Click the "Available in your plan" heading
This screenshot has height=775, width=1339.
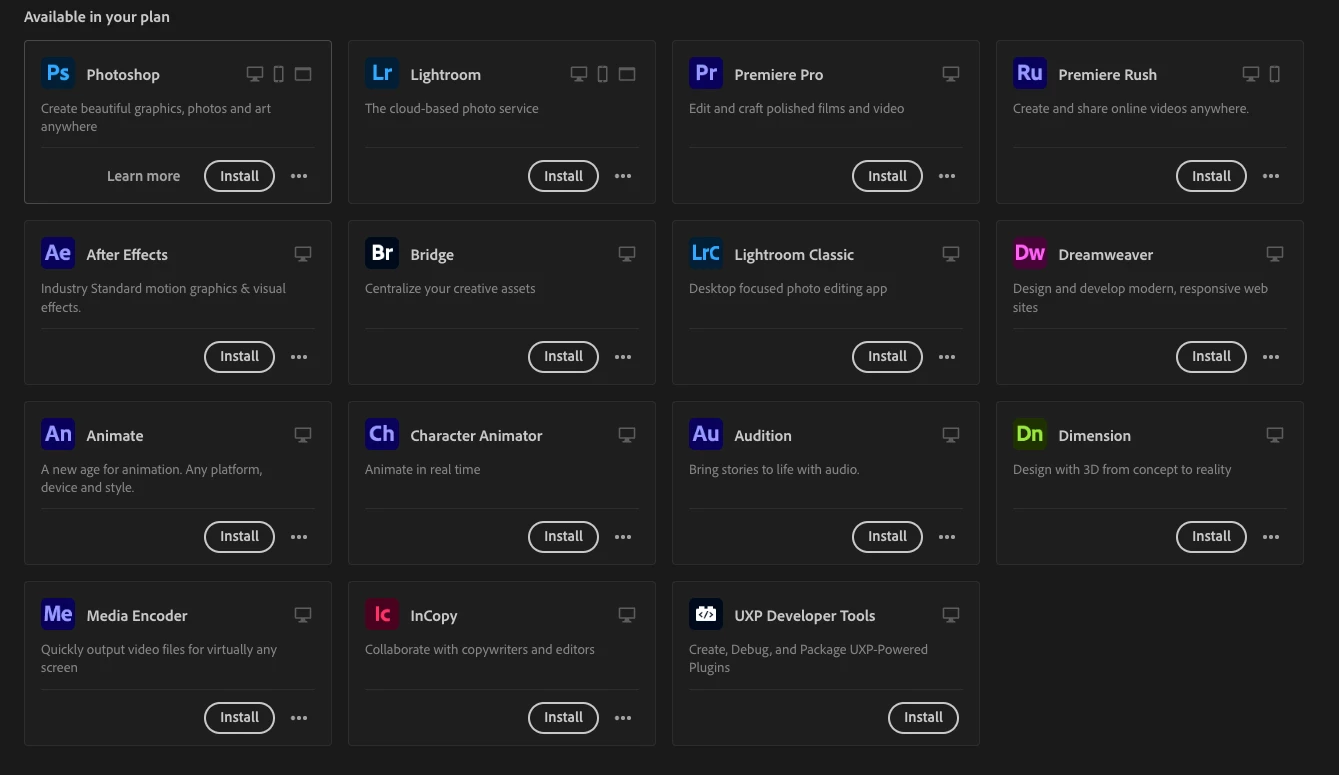click(x=97, y=17)
